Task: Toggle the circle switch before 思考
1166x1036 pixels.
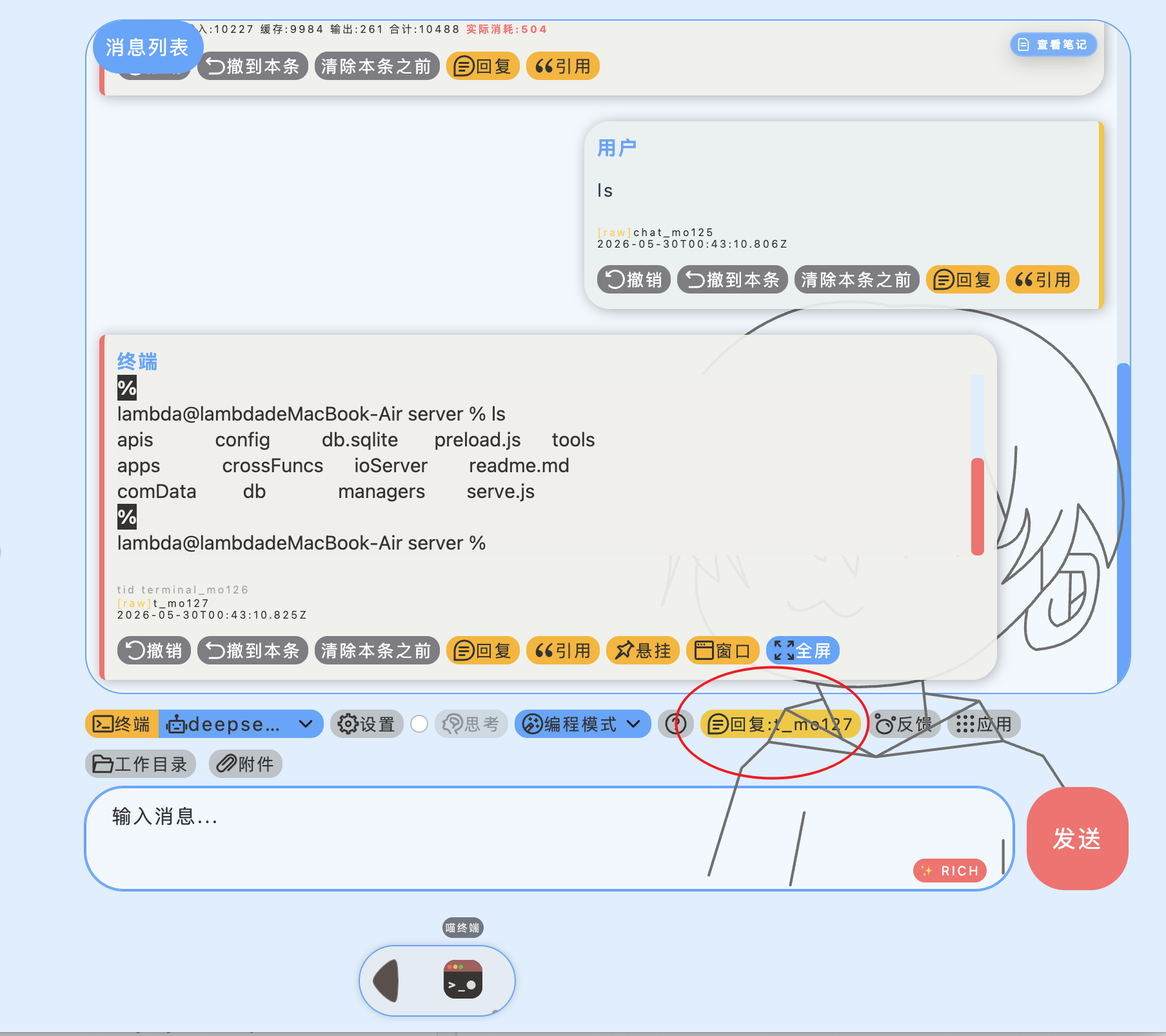Action: coord(419,724)
